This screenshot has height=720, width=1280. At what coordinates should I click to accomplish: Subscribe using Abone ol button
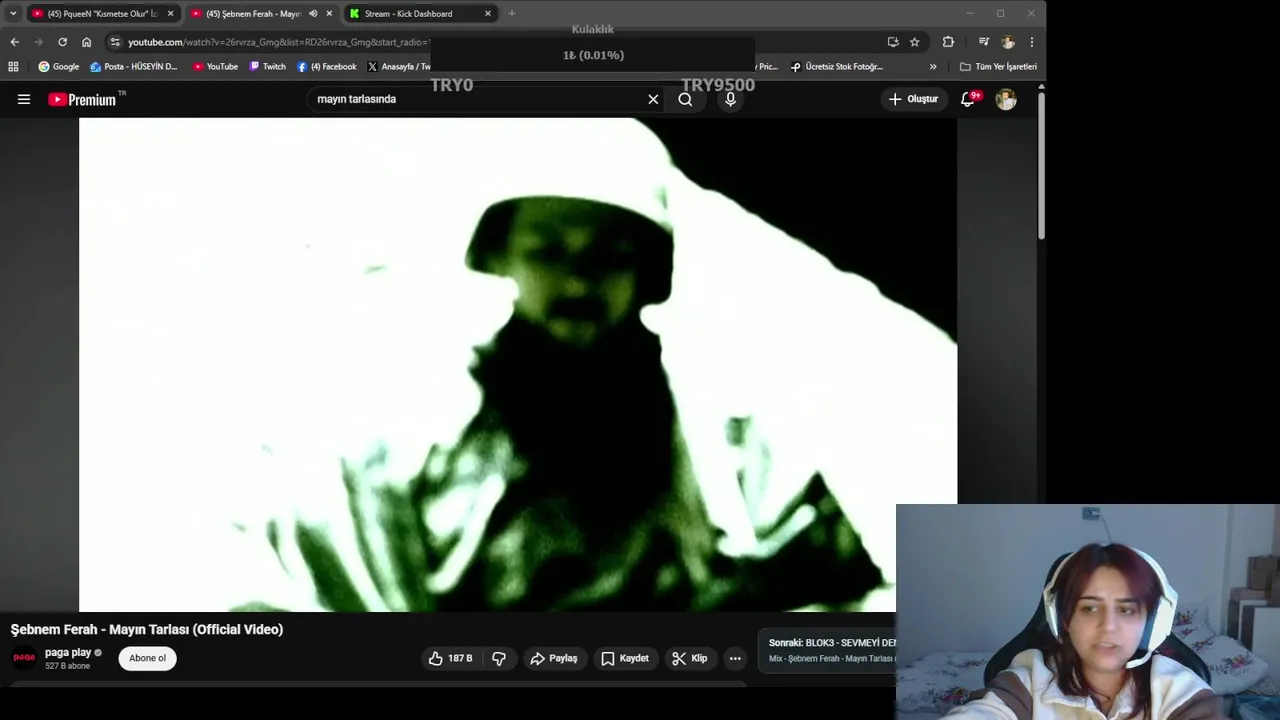[x=147, y=658]
